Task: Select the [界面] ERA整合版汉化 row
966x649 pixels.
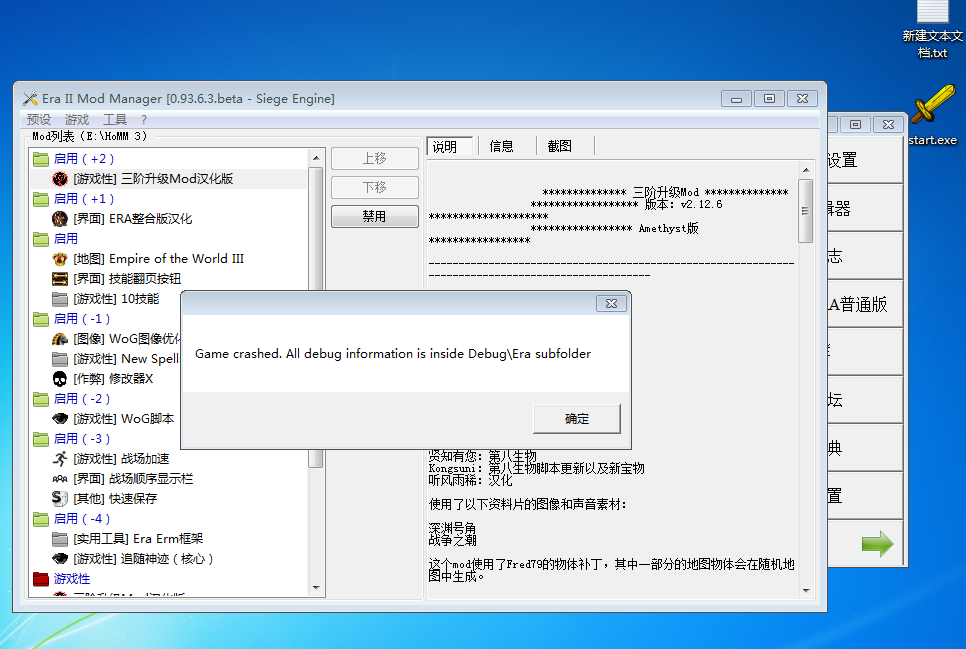Action: coord(169,219)
